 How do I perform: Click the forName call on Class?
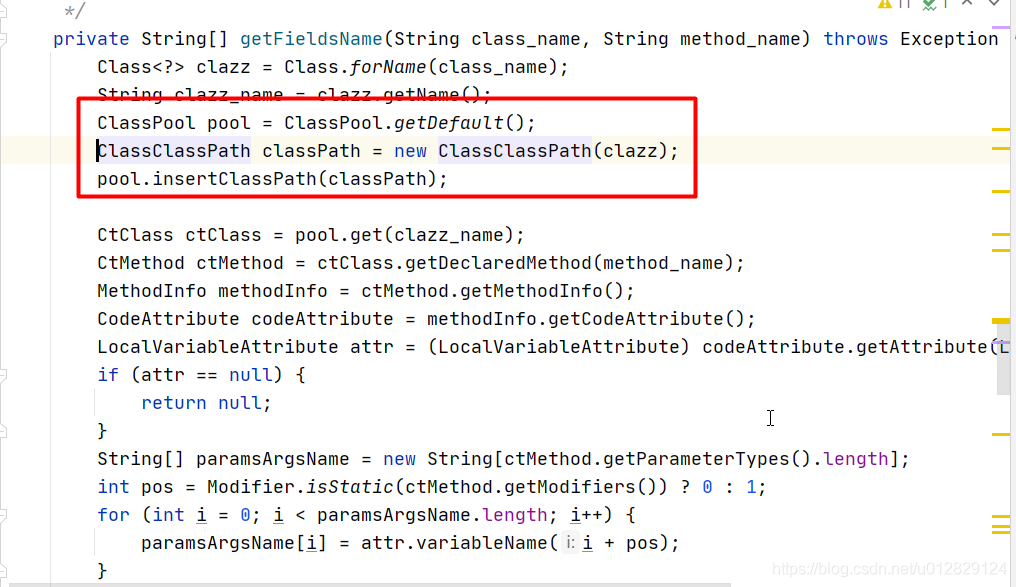(388, 67)
